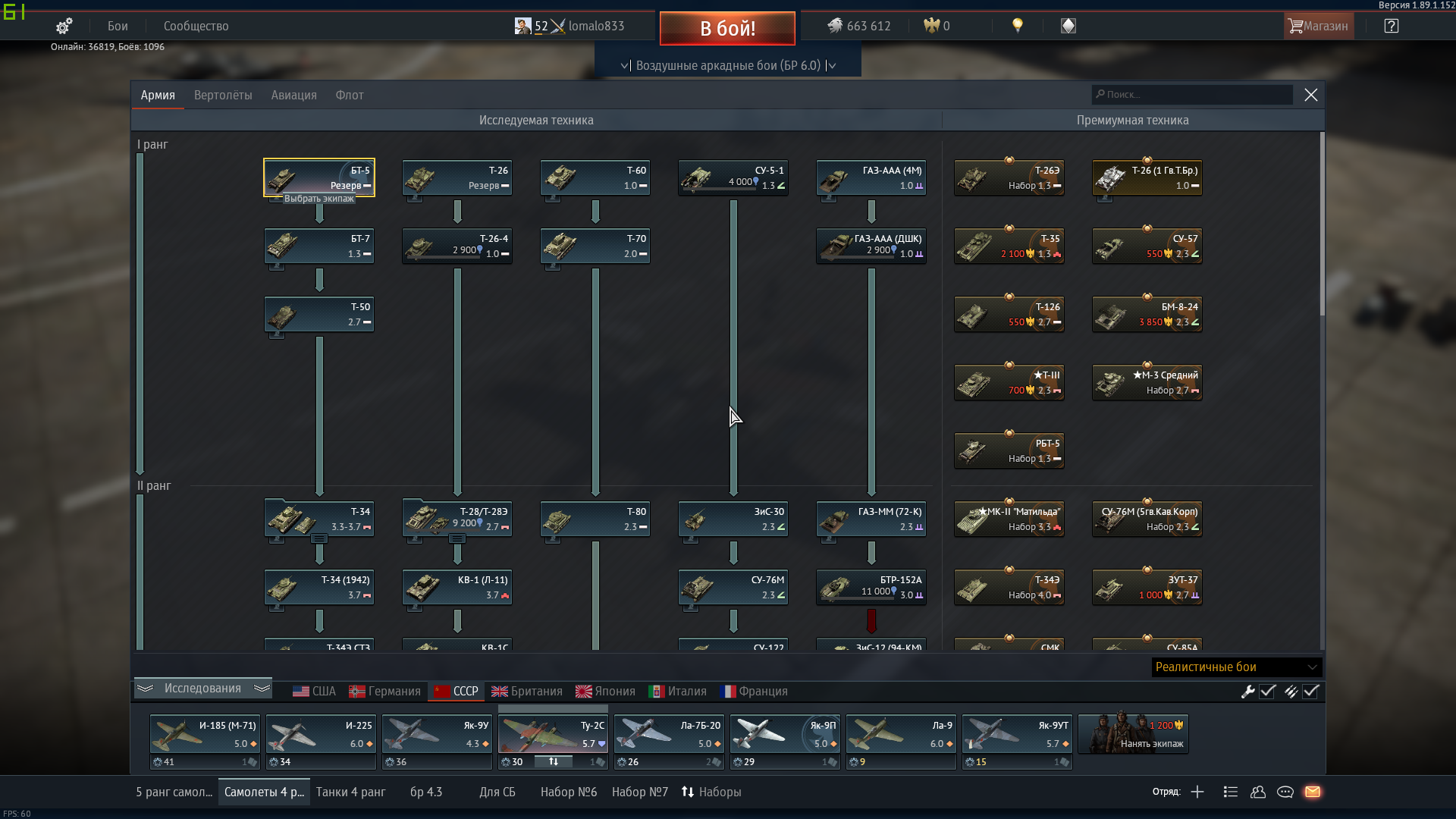Screen dimensions: 1456x819
Task: Open the Наборы presets switcher
Action: tap(711, 792)
